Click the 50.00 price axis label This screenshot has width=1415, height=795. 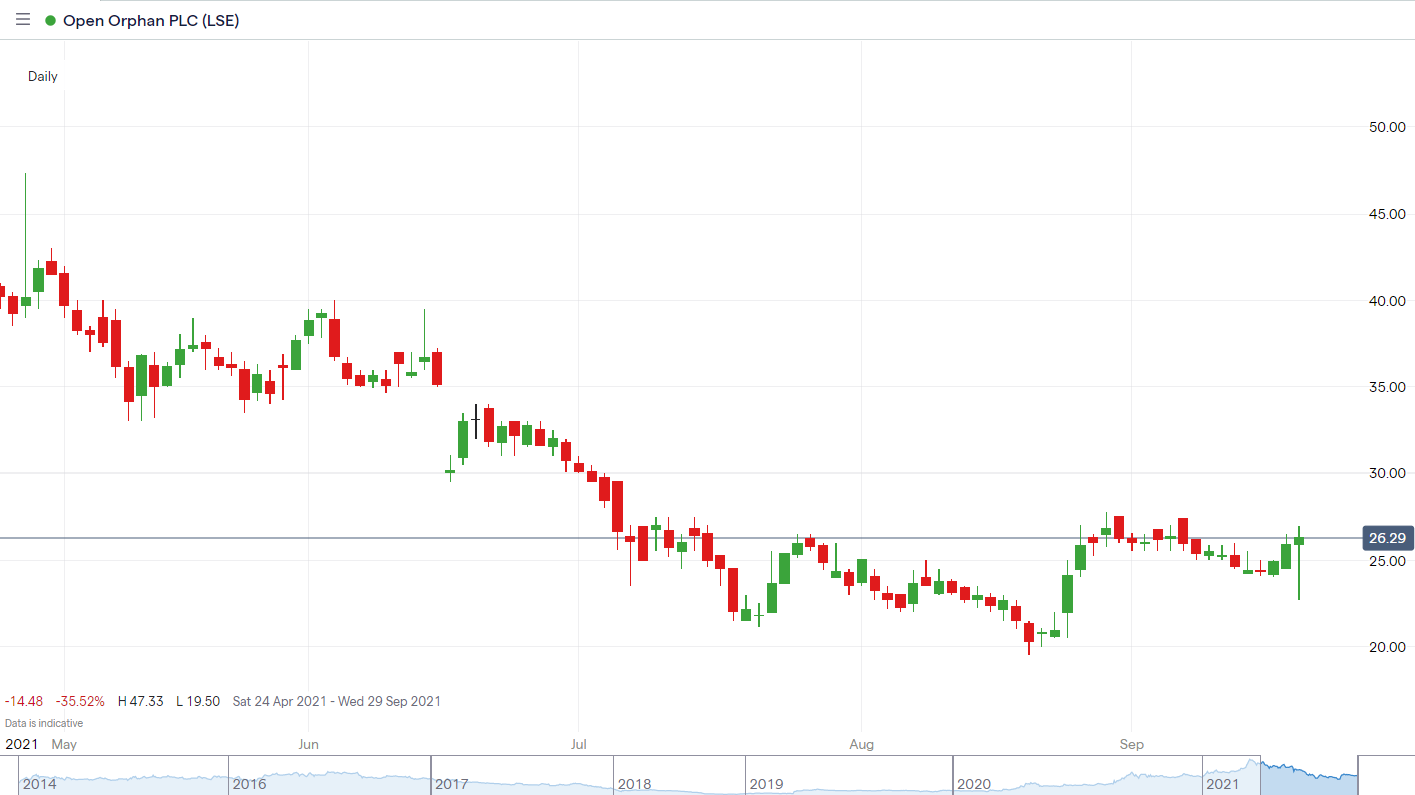pos(1387,127)
